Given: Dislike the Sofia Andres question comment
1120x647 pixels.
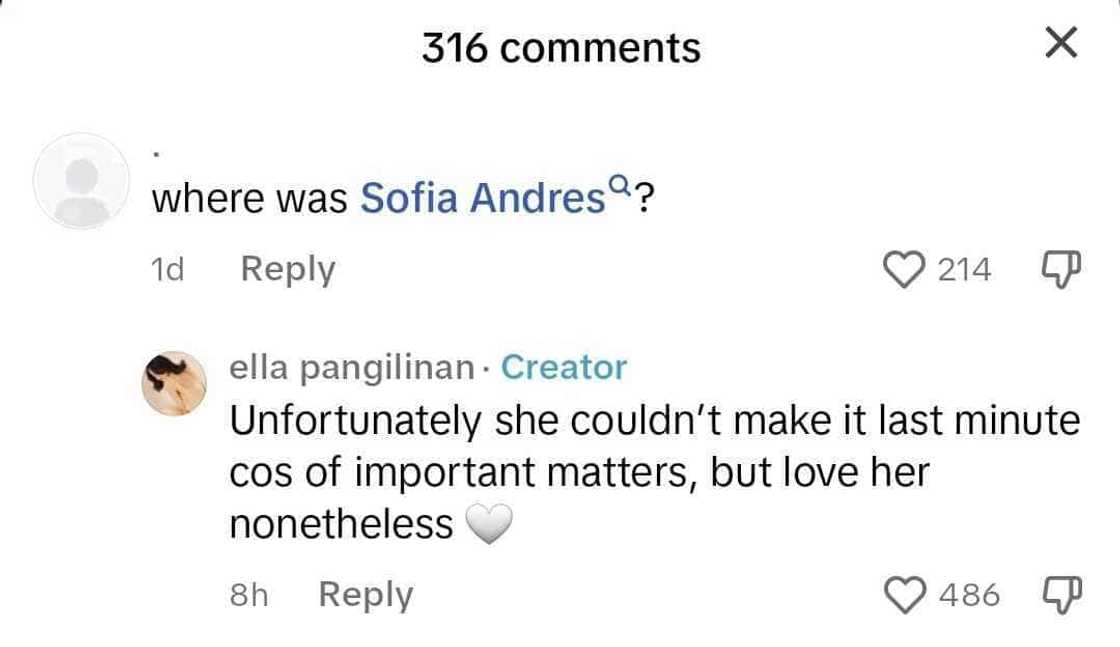Looking at the screenshot, I should [1057, 269].
